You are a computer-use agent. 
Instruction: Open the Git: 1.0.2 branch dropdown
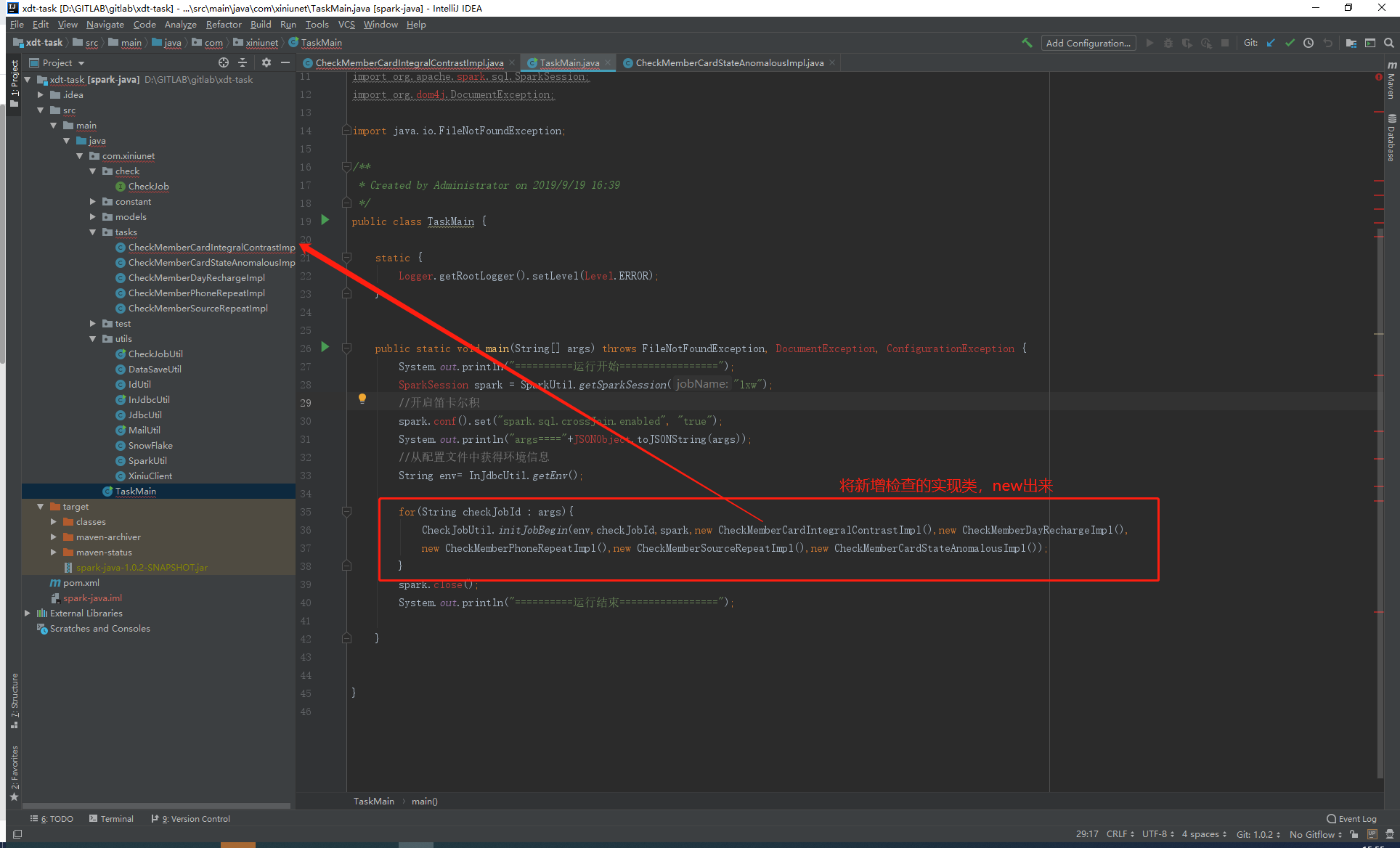coord(1258,834)
